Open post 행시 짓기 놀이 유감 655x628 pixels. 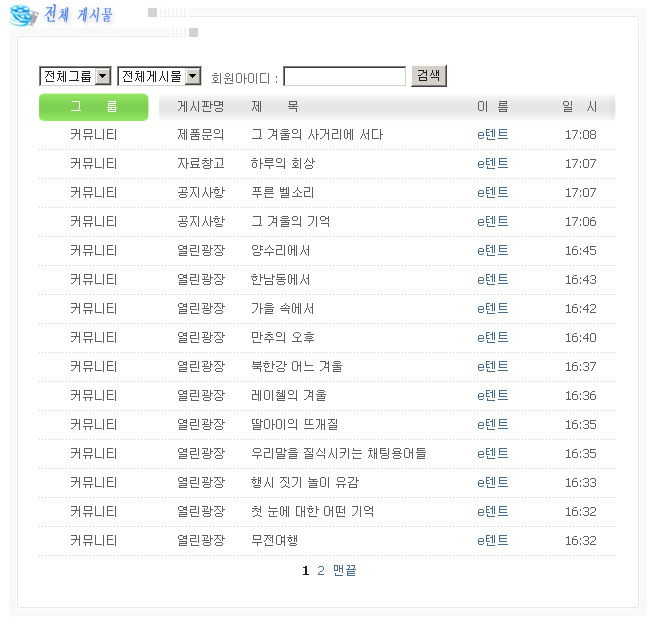[305, 483]
